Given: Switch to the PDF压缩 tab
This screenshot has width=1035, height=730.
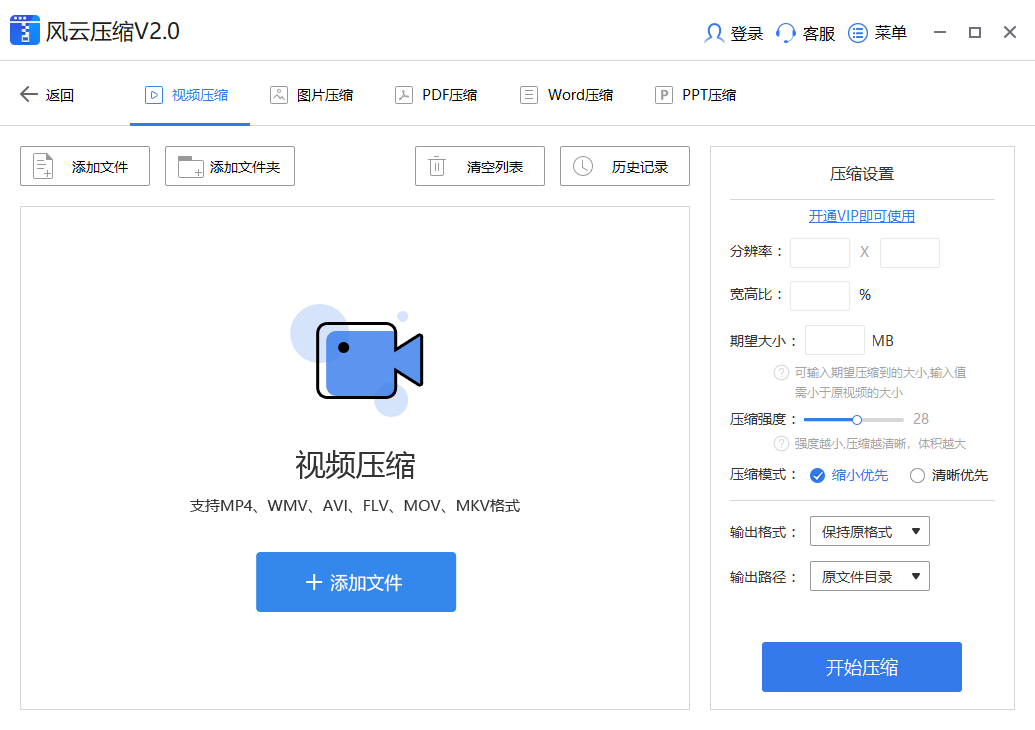Looking at the screenshot, I should (437, 94).
